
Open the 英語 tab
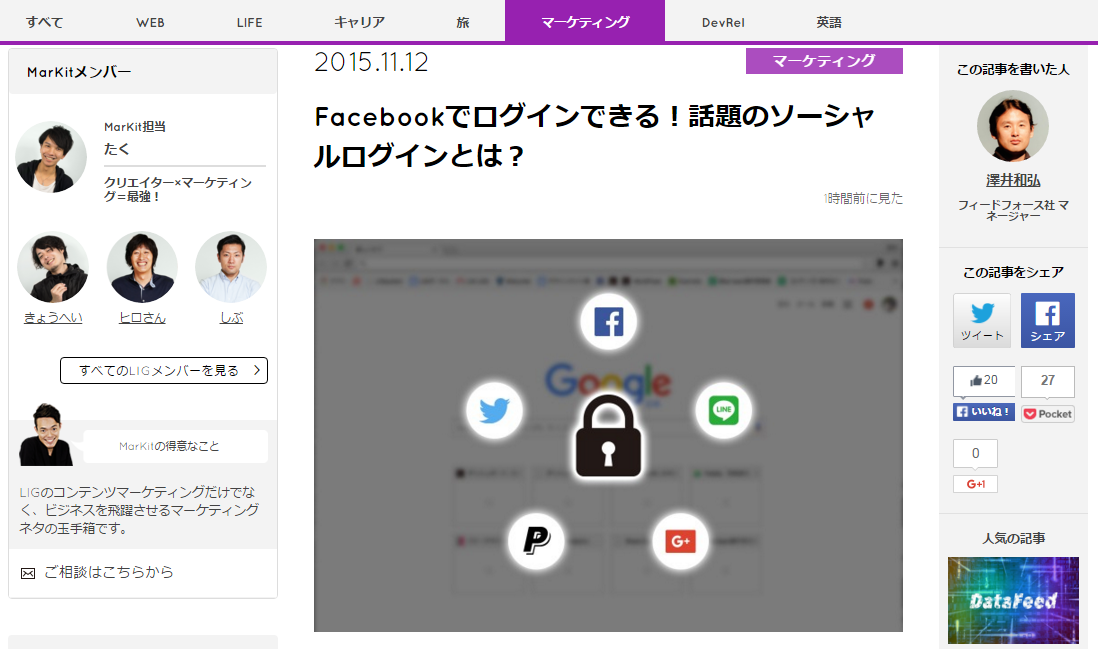point(828,22)
